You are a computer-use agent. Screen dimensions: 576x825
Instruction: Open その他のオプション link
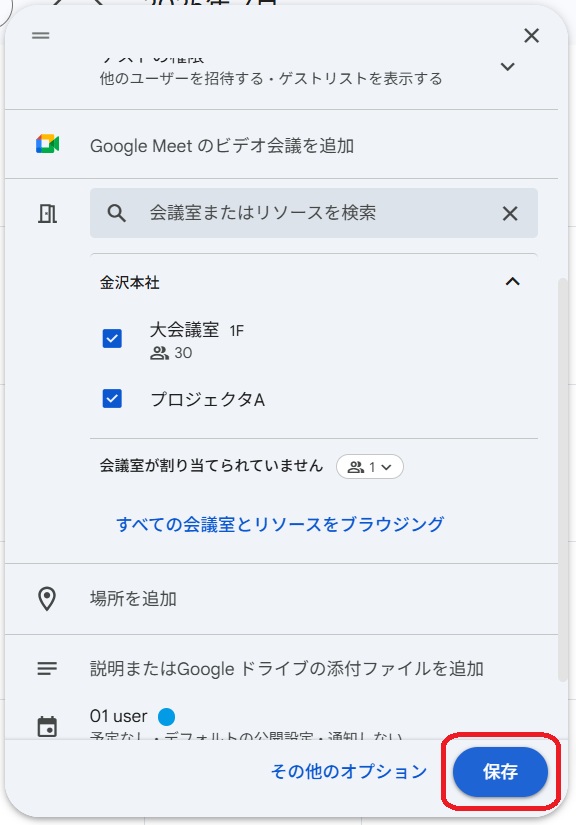click(349, 772)
